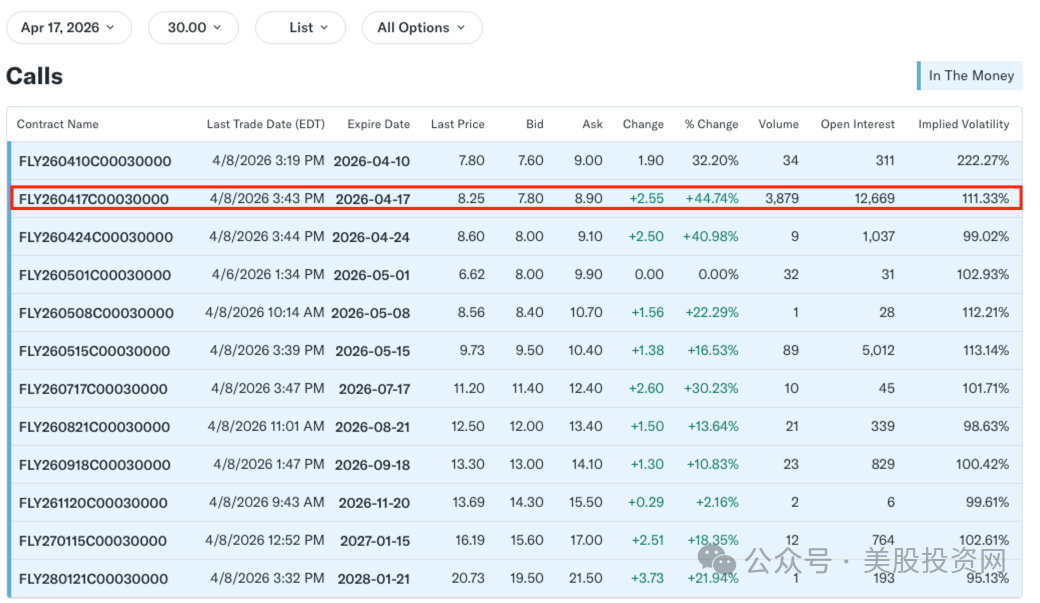Viewport: 1040px width, 603px height.
Task: Expand the 30.00 strike price dropdown
Action: [x=193, y=28]
